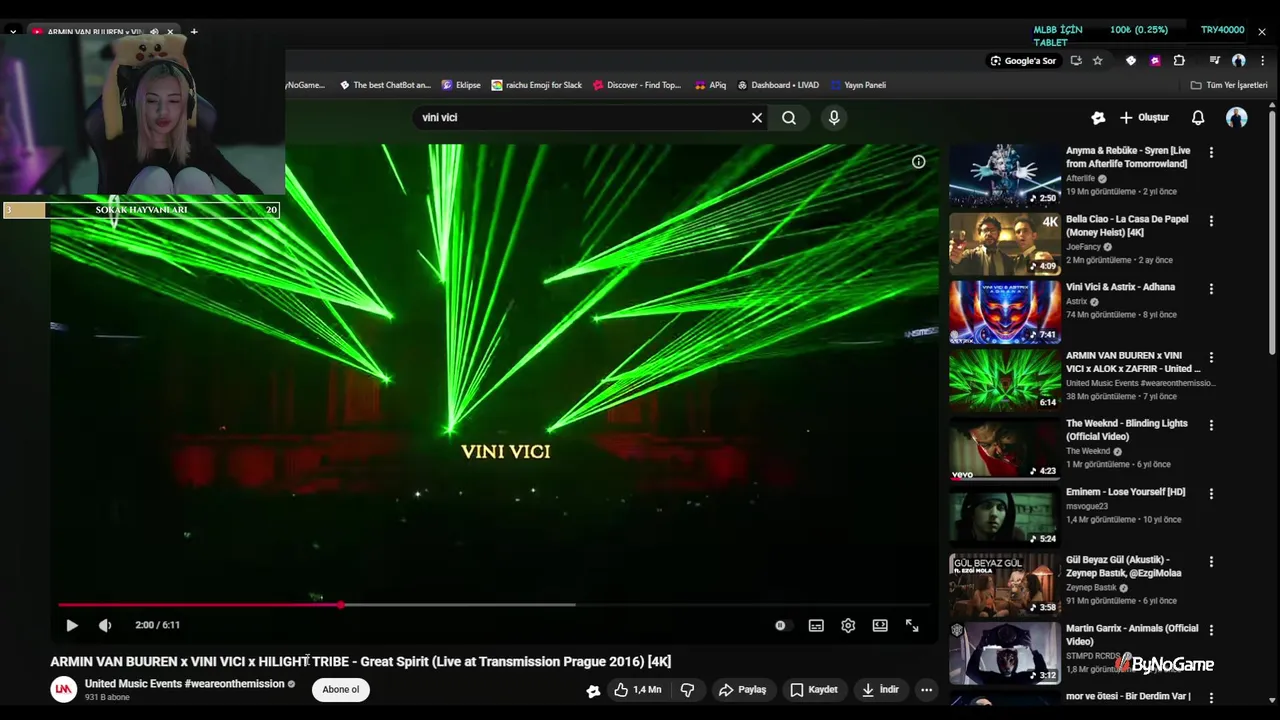This screenshot has width=1280, height=720.
Task: Start voice search with the microphone icon
Action: point(834,118)
